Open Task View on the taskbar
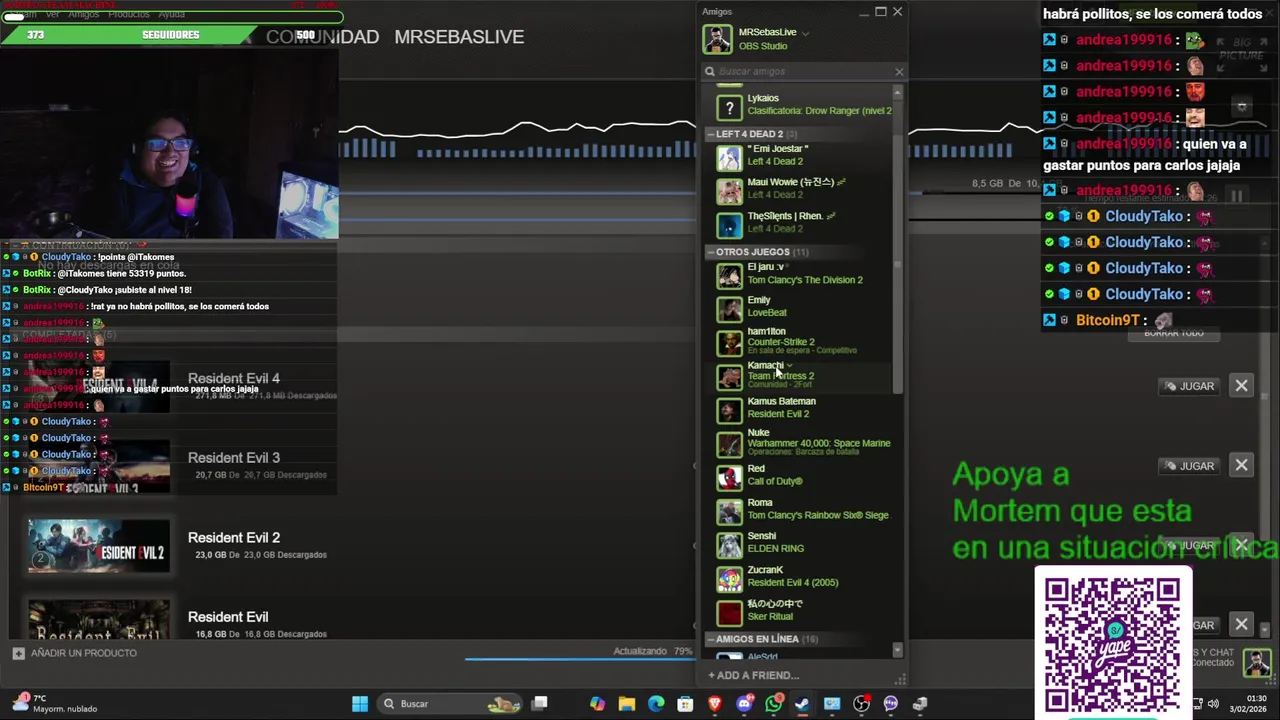1280x720 pixels. [x=539, y=704]
